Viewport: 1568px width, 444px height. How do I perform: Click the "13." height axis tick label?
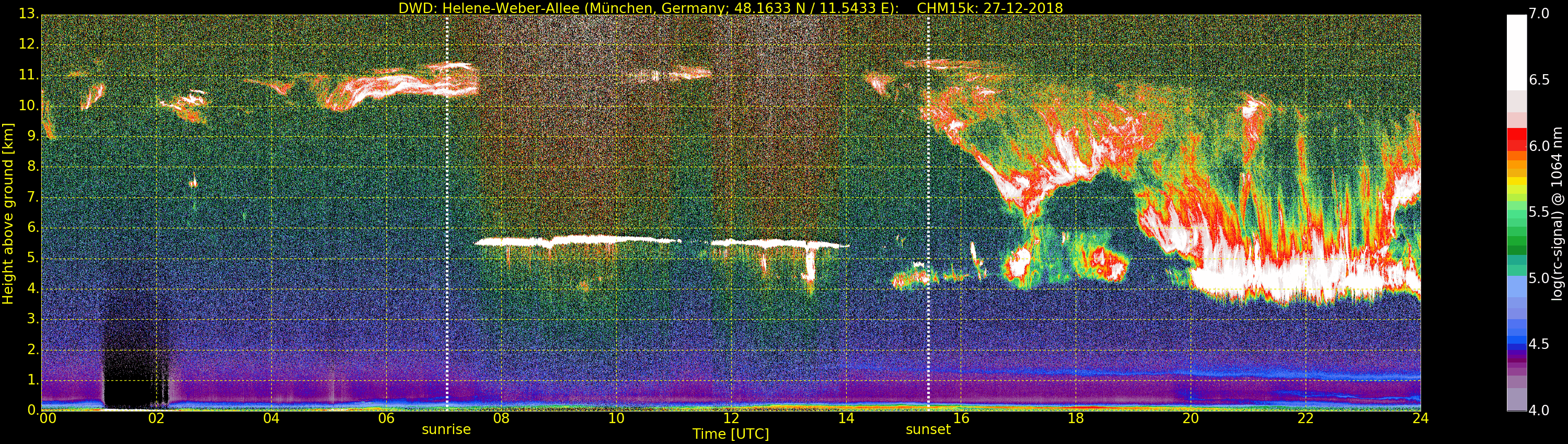29,14
